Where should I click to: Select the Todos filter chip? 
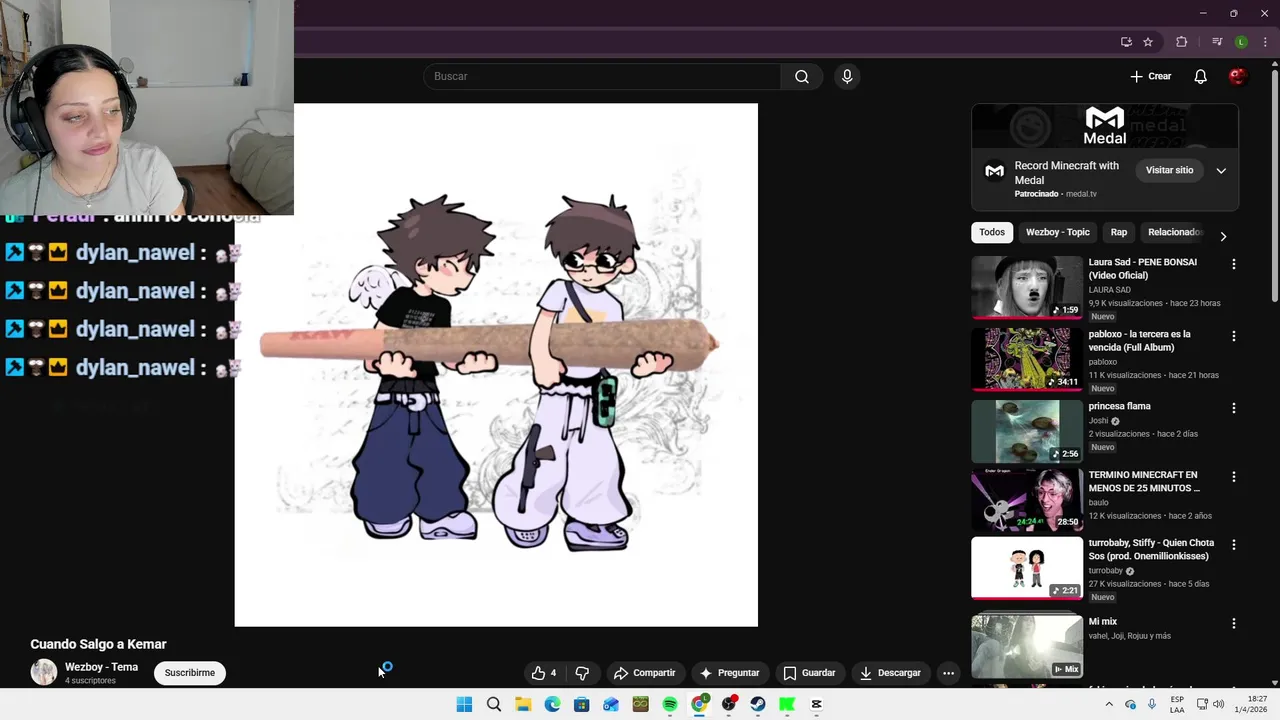pyautogui.click(x=992, y=232)
